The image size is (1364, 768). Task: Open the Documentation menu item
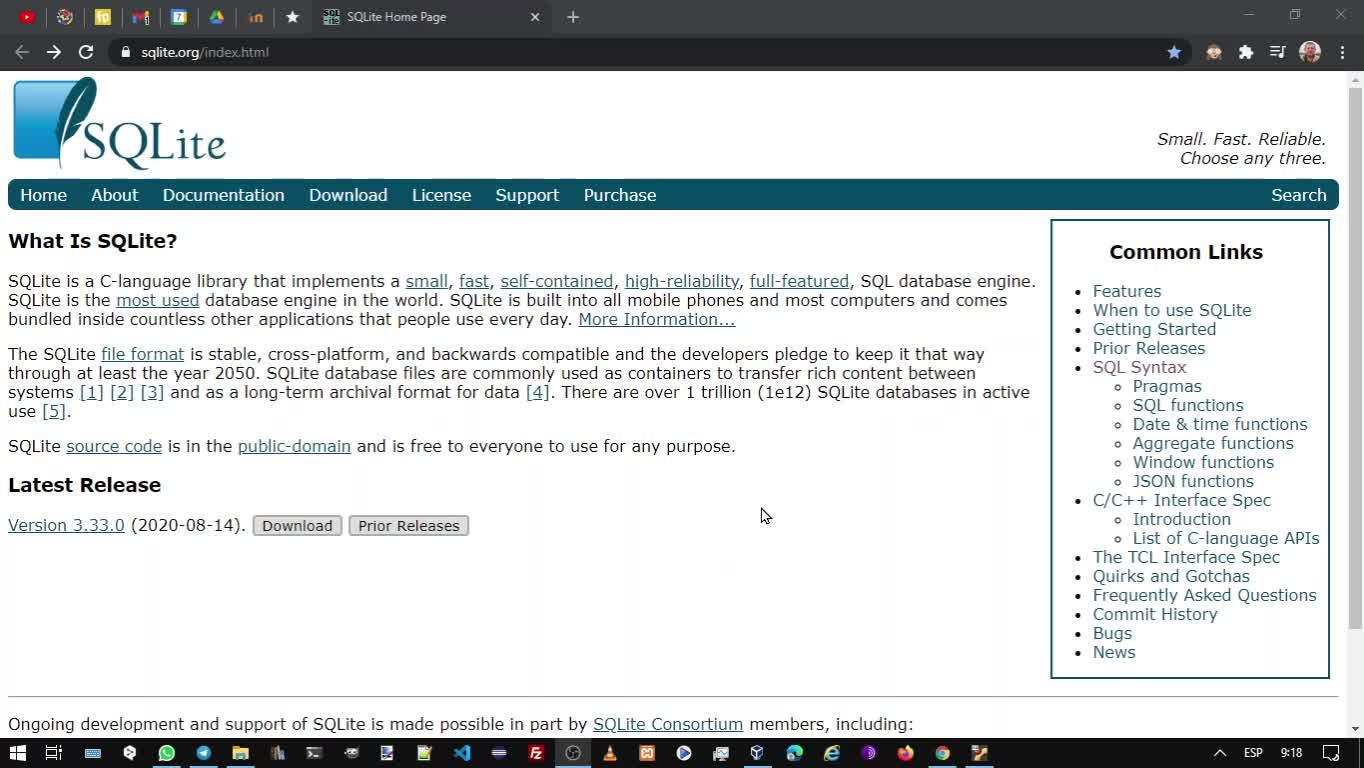224,195
